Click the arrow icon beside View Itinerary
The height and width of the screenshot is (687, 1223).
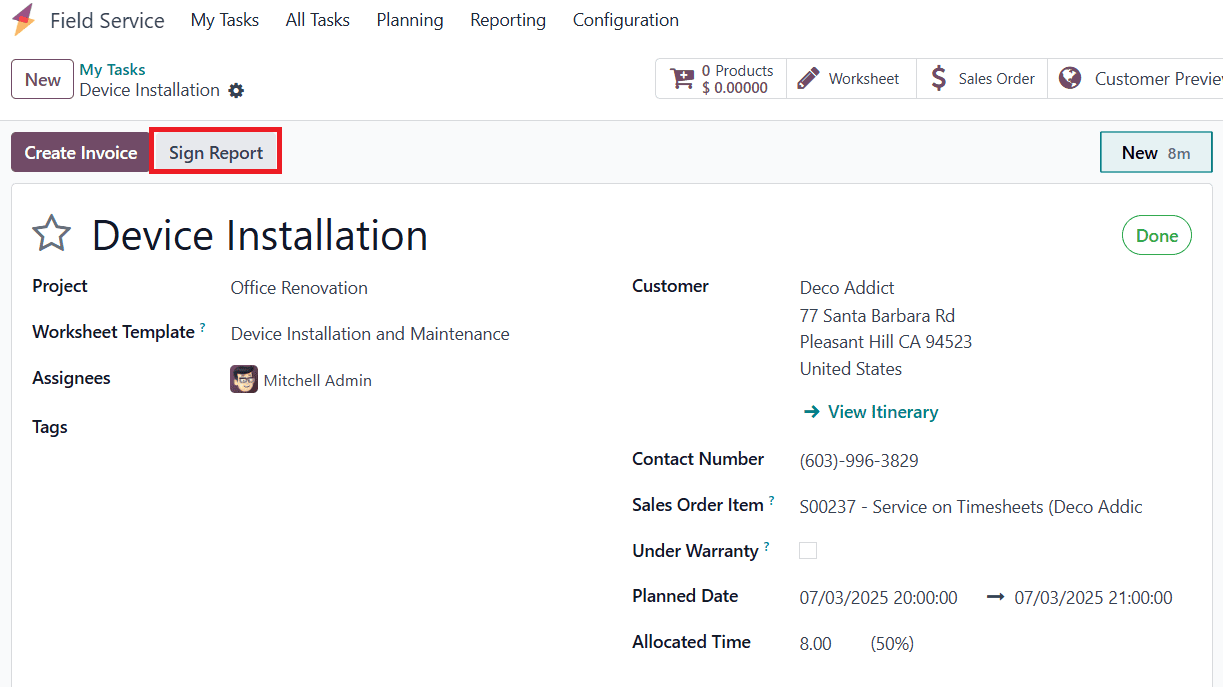pyautogui.click(x=811, y=412)
